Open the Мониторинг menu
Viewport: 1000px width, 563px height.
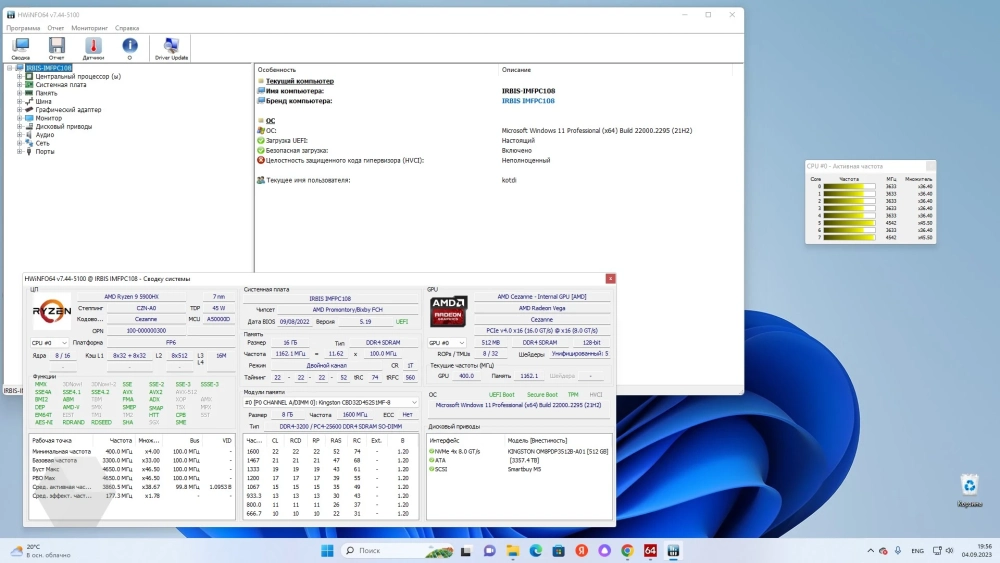[x=89, y=28]
